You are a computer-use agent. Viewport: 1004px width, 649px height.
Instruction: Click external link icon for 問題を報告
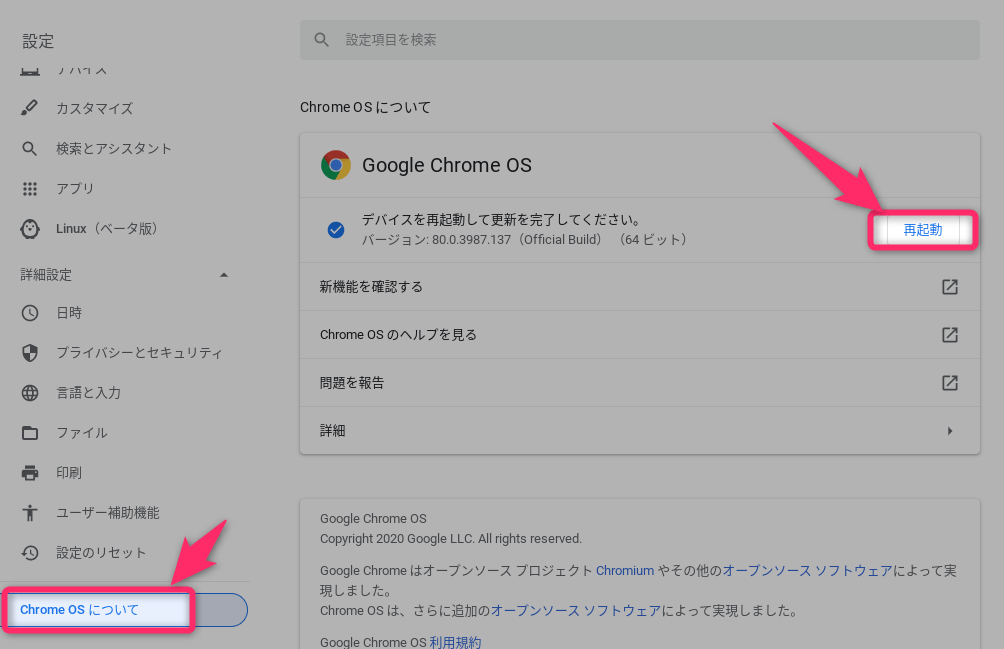pyautogui.click(x=950, y=383)
